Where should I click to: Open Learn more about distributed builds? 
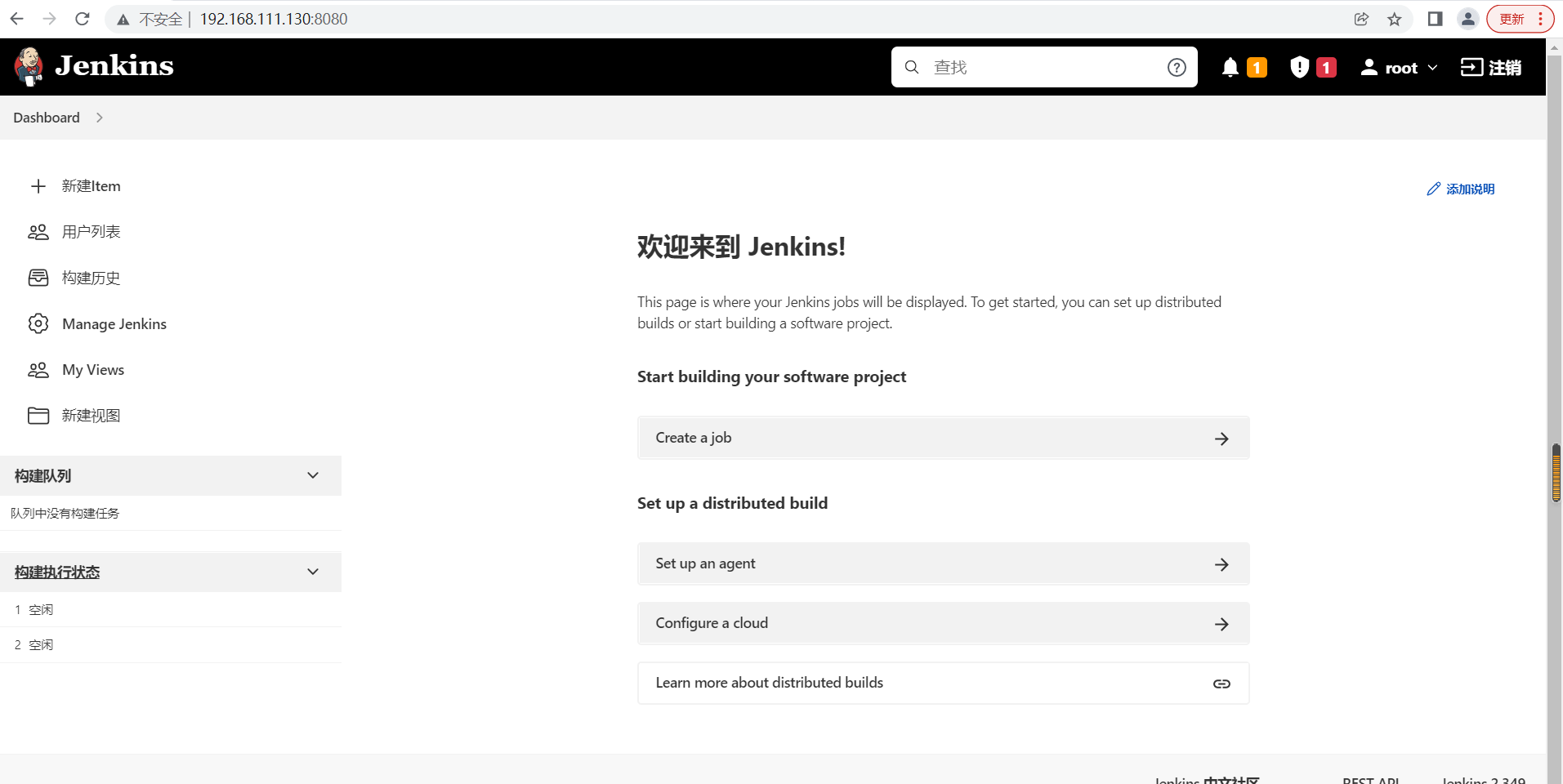pos(944,683)
